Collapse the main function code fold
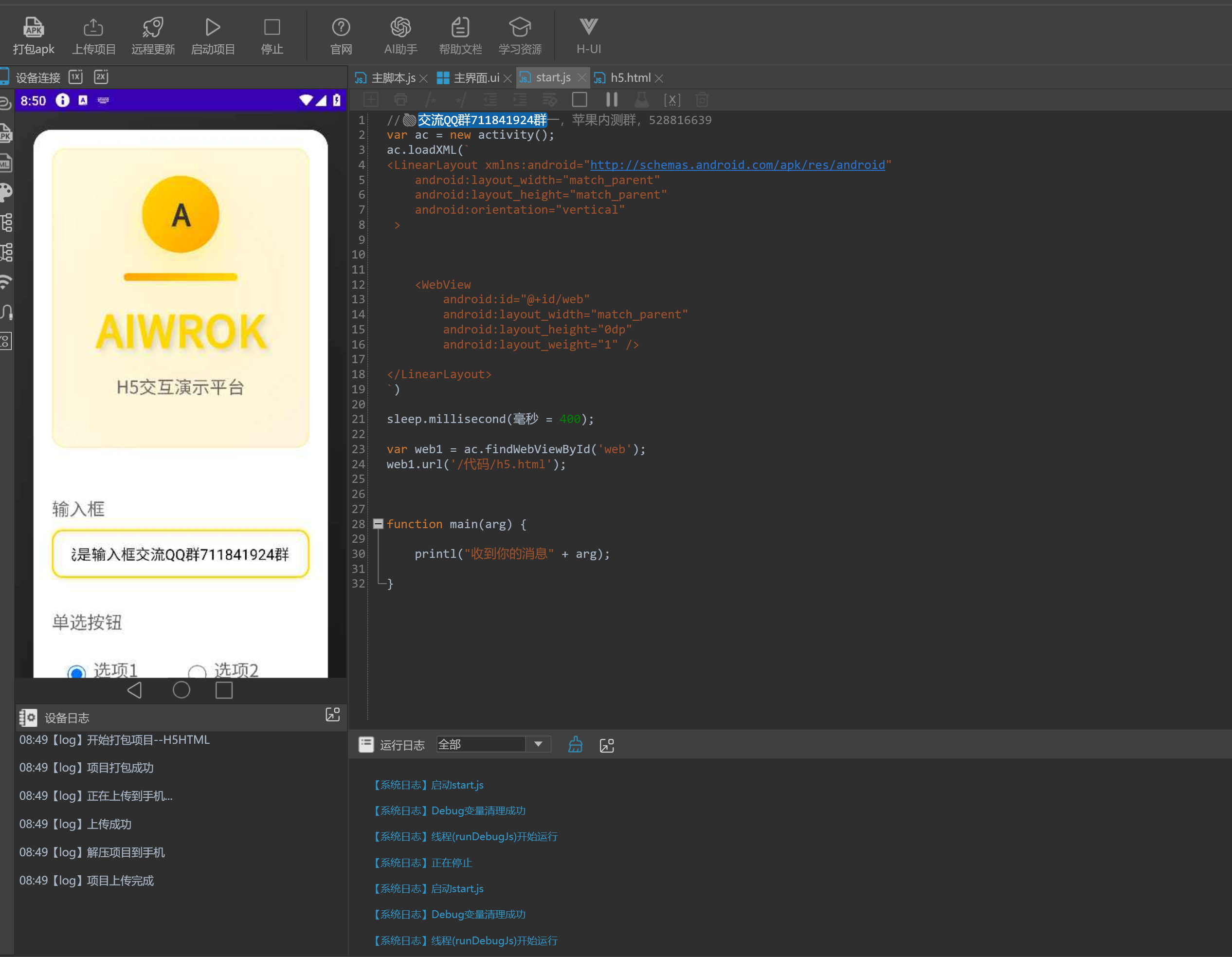The width and height of the screenshot is (1232, 957). click(379, 524)
